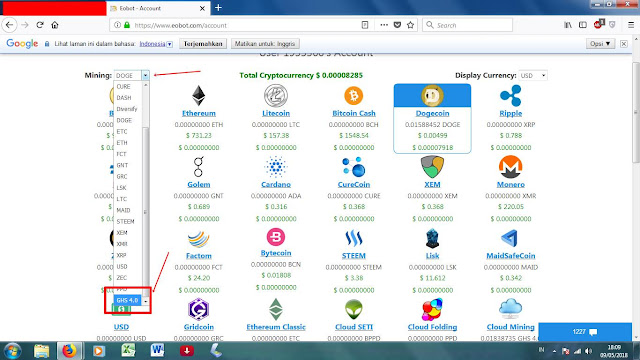Click the Ethereum Classic green icon
640x360 pixels.
(276, 309)
